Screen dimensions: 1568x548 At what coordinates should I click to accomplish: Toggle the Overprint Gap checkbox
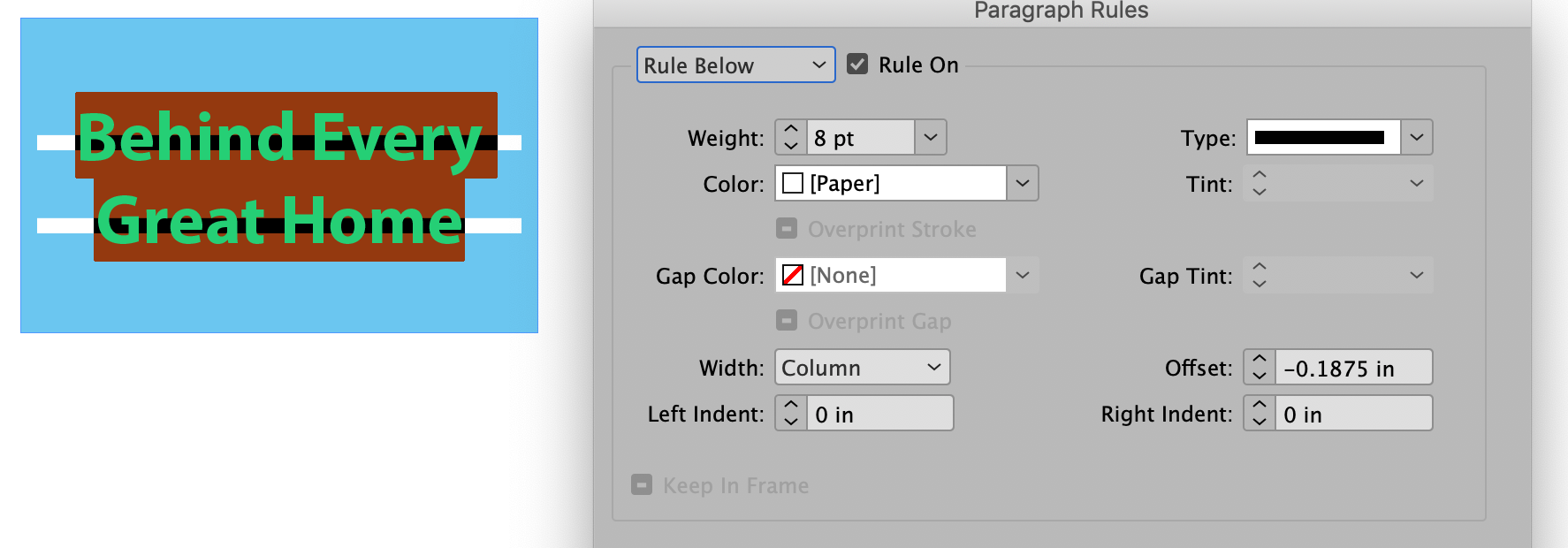[787, 321]
